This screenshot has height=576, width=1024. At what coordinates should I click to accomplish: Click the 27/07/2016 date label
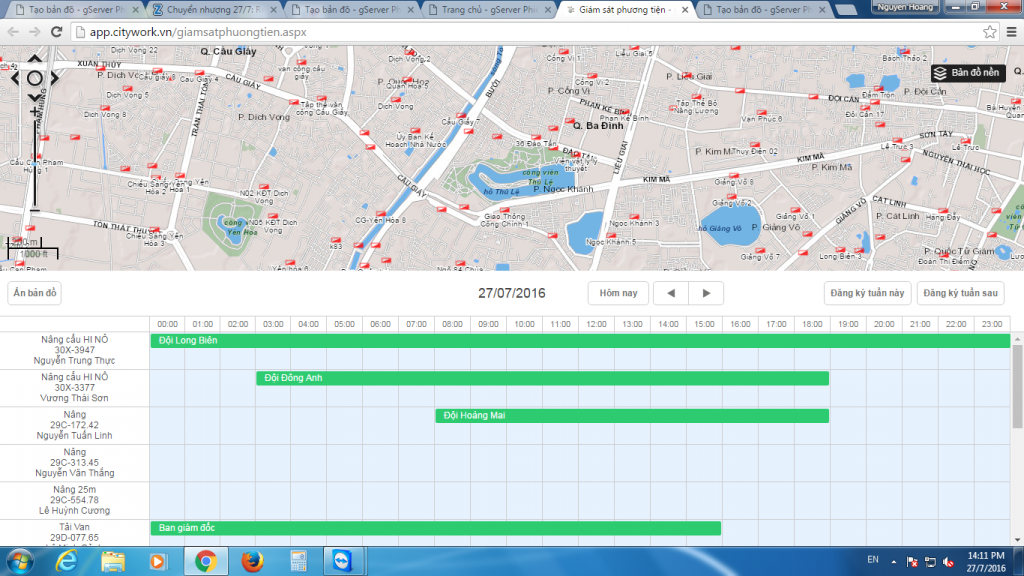[511, 293]
